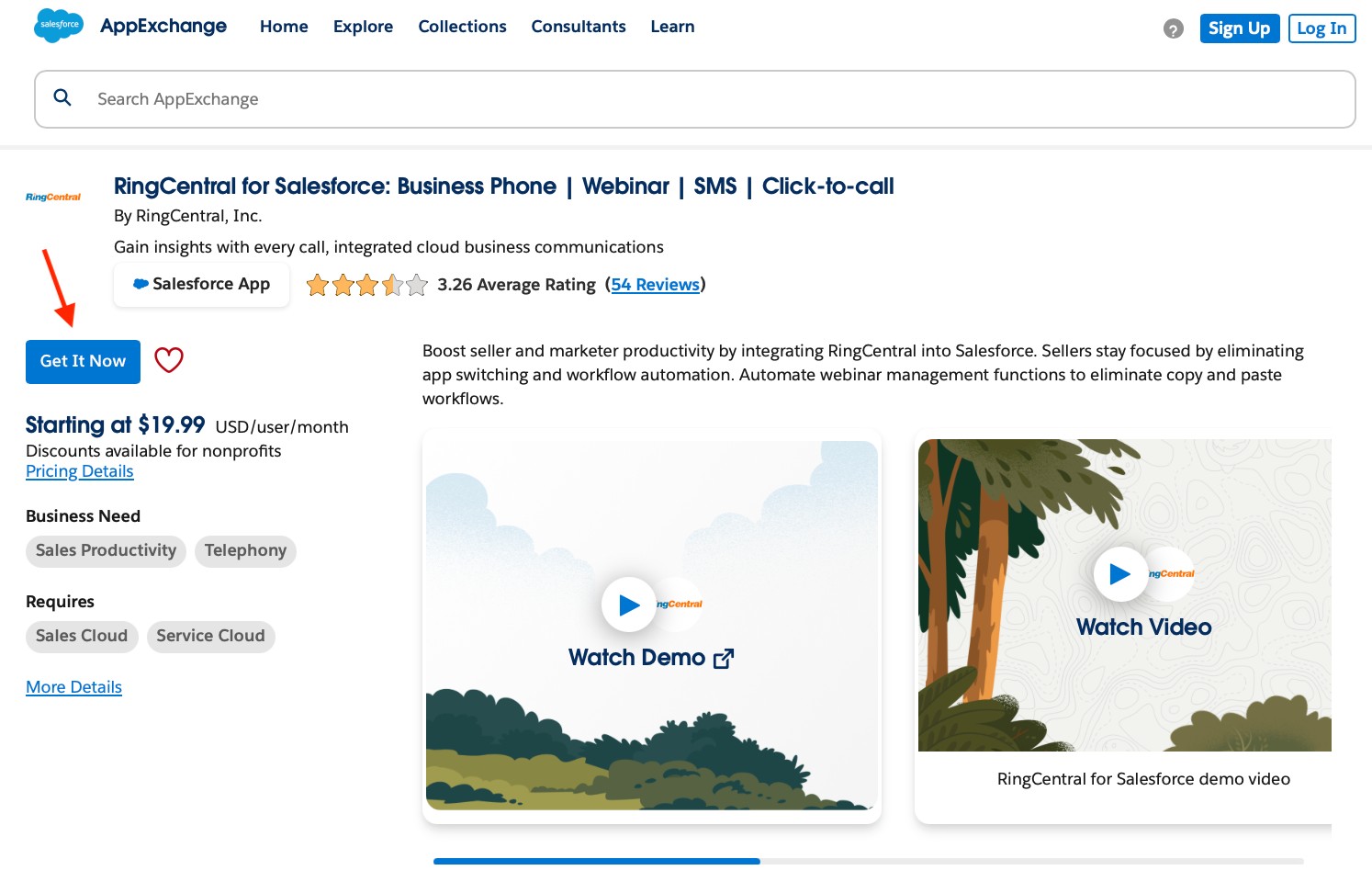Click the fourth rating star

[x=392, y=285]
